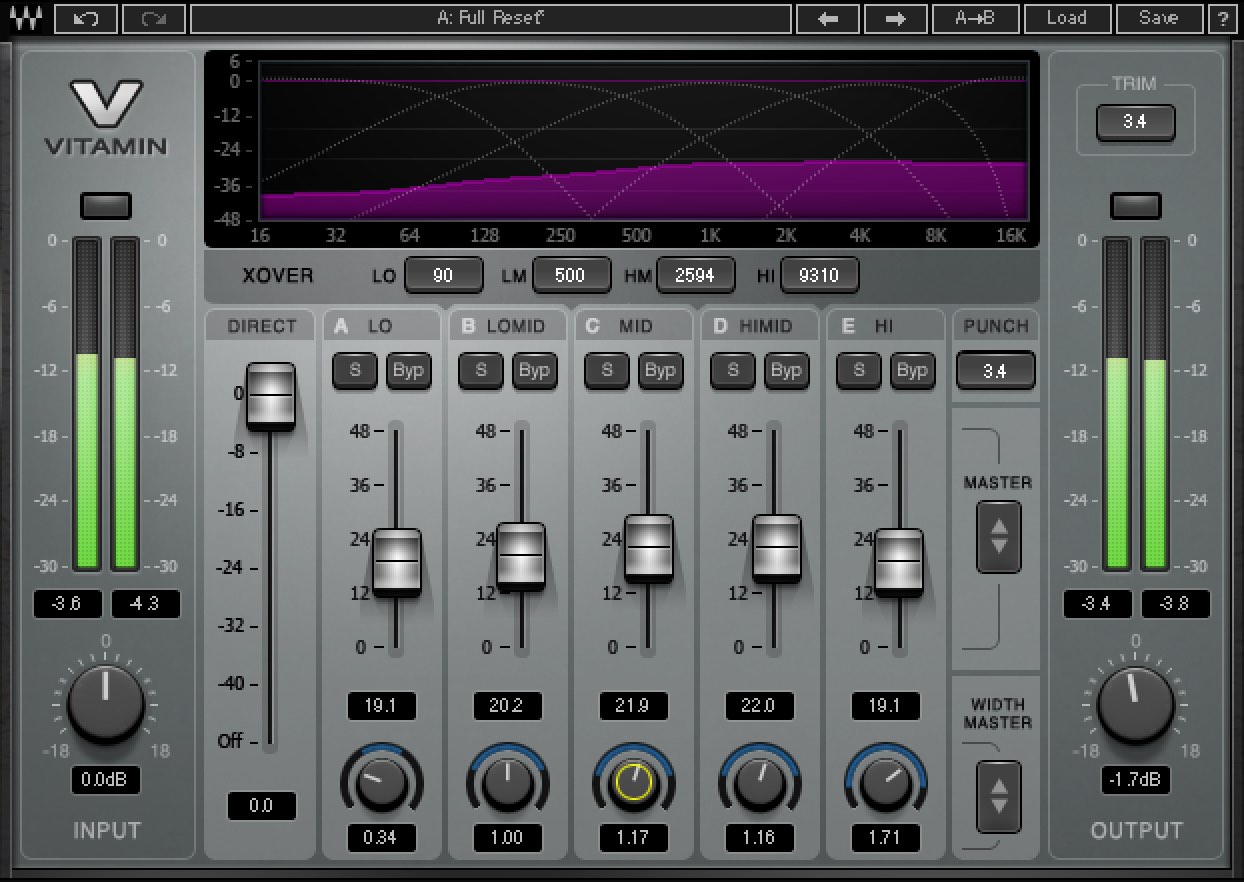Click the LO band width knob
This screenshot has height=882, width=1244.
click(381, 783)
